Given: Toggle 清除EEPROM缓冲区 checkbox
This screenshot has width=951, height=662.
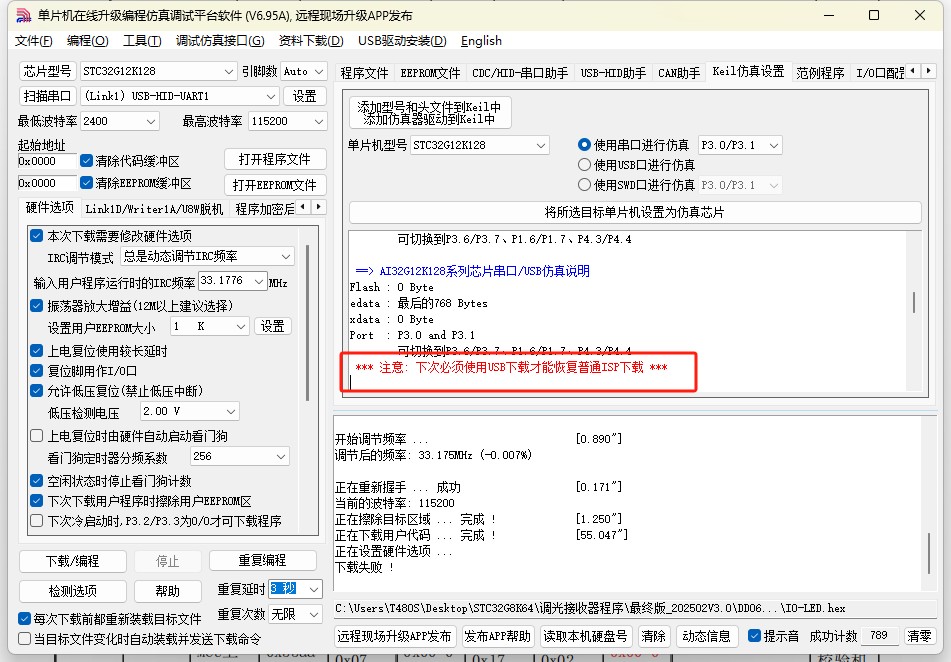Looking at the screenshot, I should click(x=86, y=183).
